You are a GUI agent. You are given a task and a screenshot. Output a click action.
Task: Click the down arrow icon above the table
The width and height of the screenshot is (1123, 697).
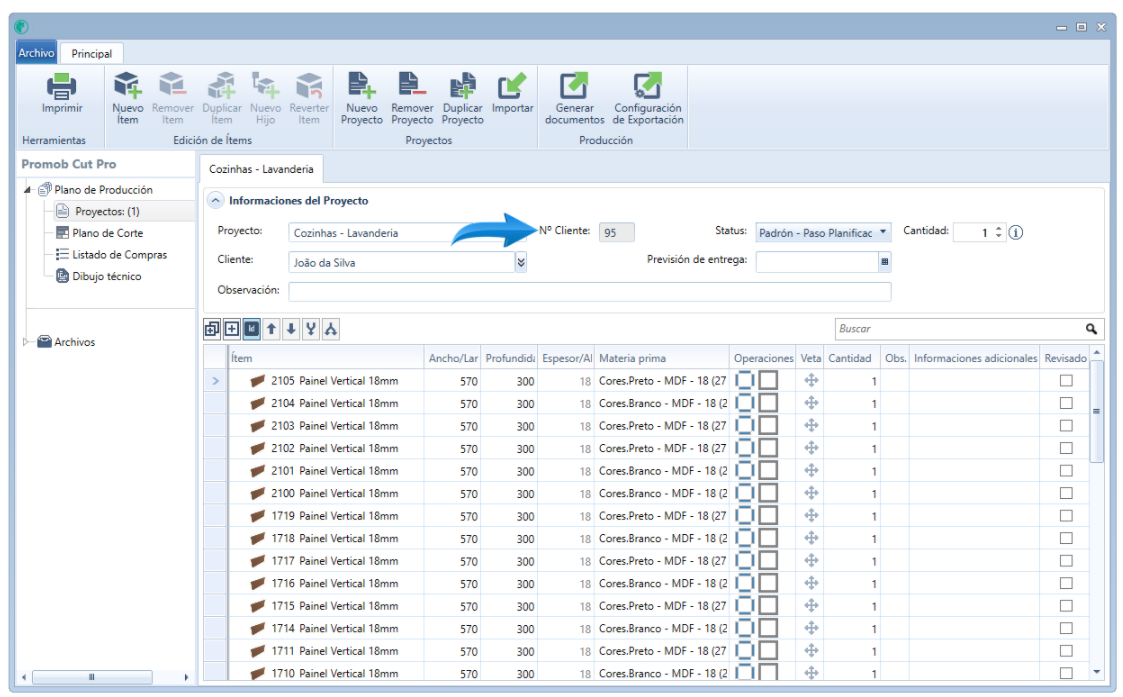(291, 329)
